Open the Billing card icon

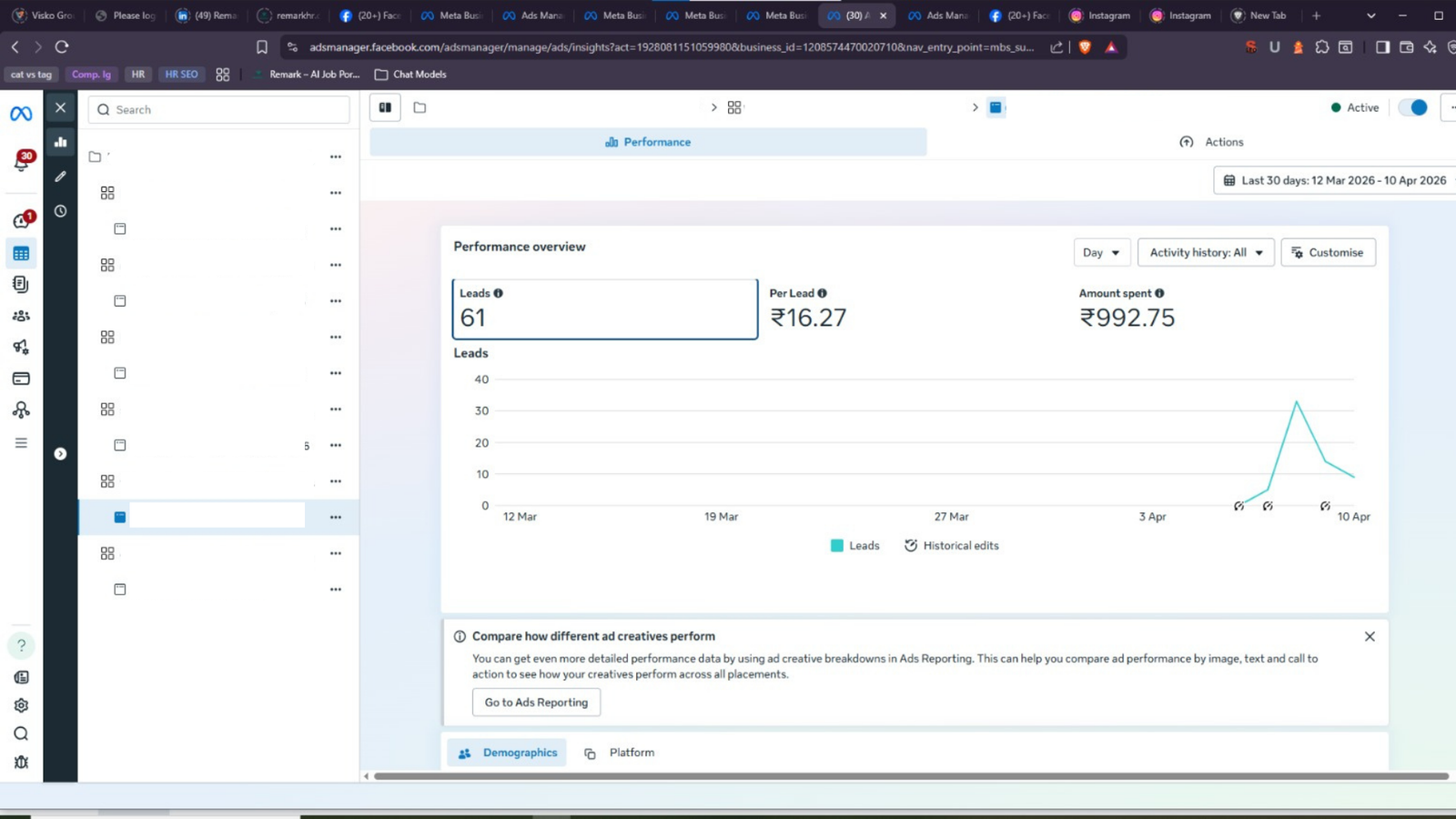(x=21, y=379)
